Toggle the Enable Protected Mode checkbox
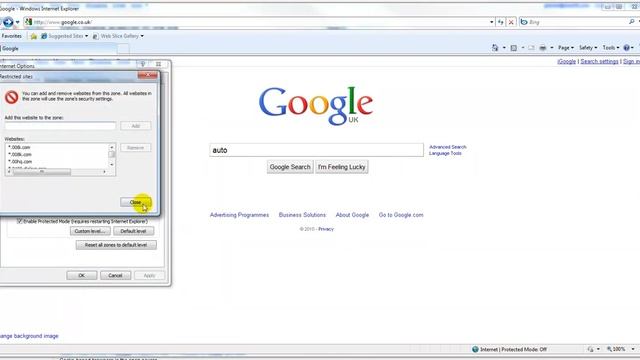Image resolution: width=640 pixels, height=360 pixels. [x=20, y=221]
